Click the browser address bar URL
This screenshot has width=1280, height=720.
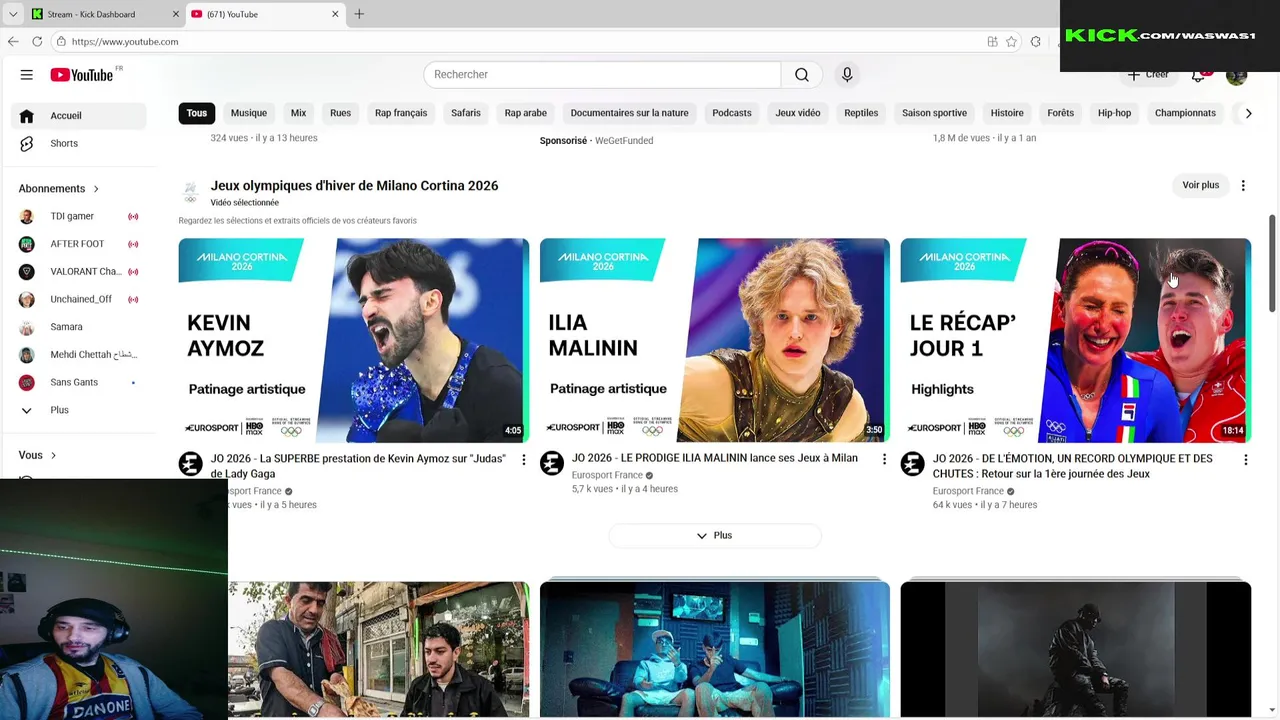pyautogui.click(x=125, y=42)
